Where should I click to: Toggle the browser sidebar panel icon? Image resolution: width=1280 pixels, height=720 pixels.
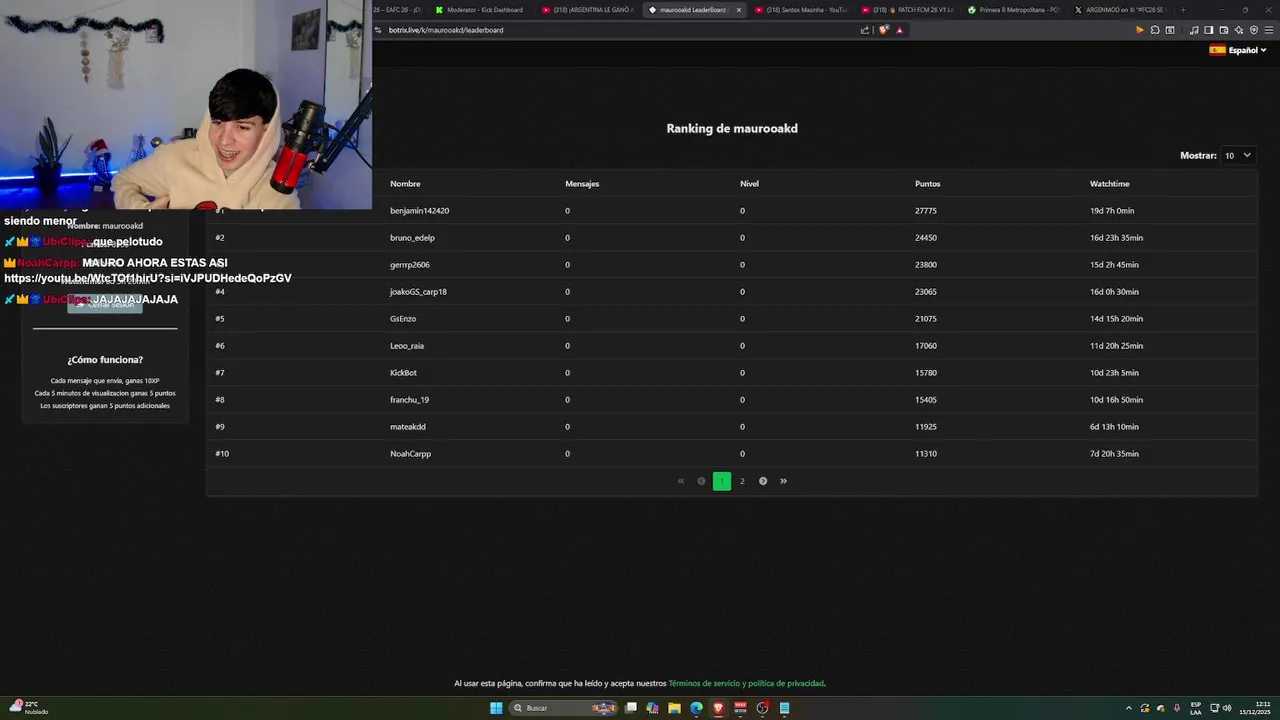coord(1209,30)
